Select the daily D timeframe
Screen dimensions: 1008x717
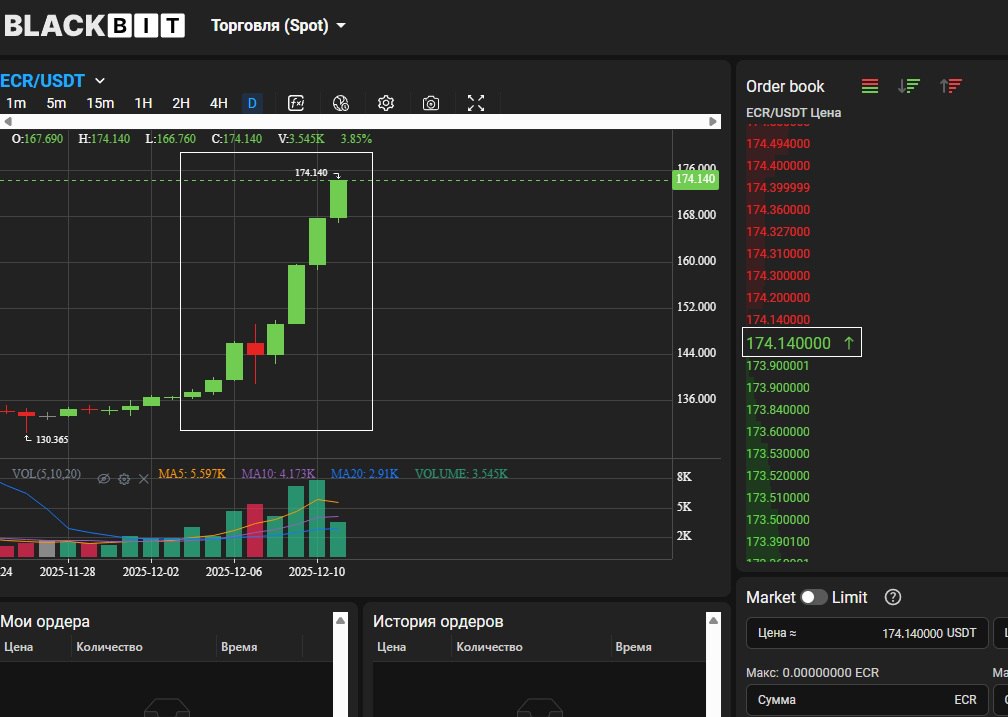(x=252, y=103)
